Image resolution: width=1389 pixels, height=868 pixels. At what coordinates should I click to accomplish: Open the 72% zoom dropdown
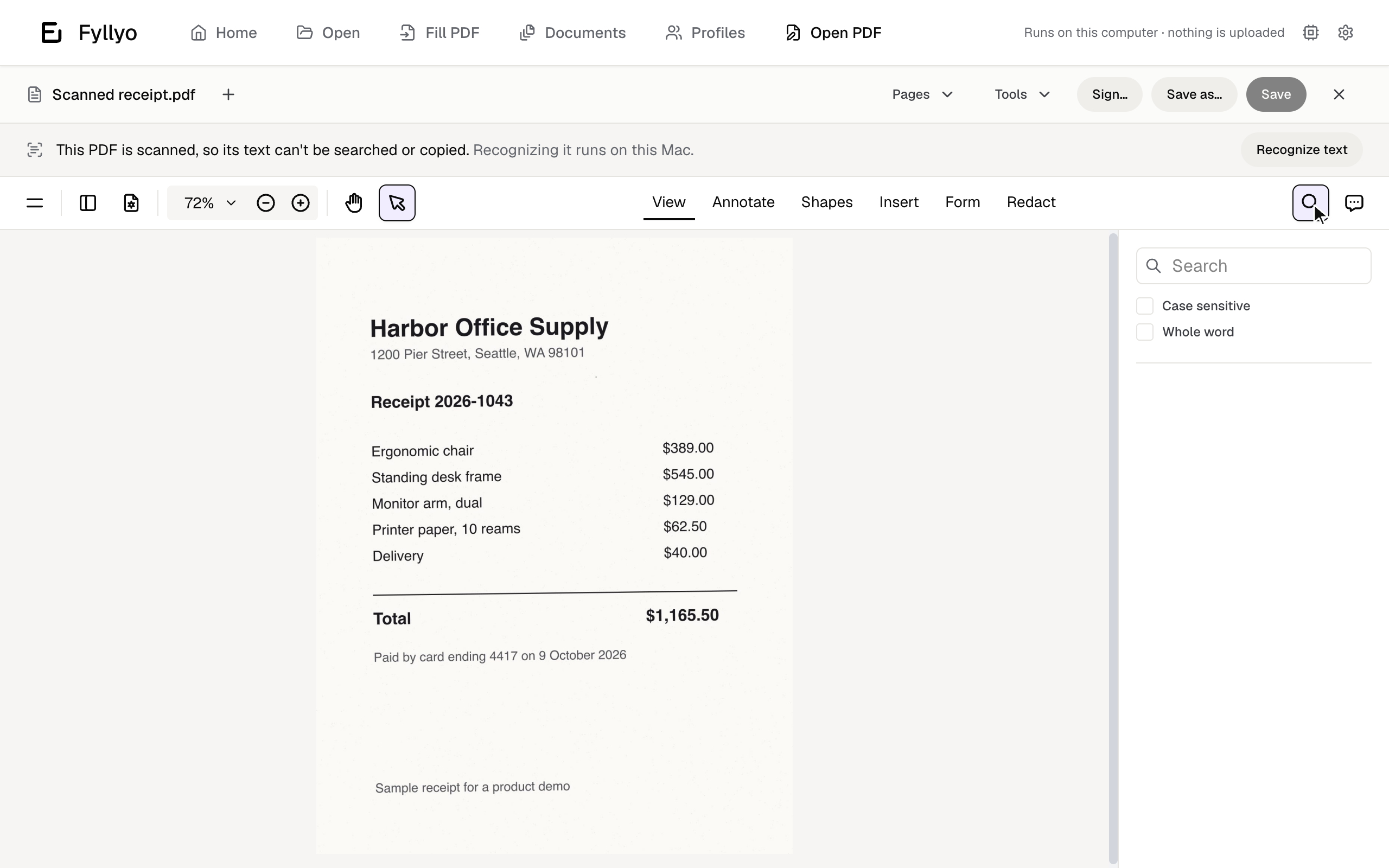coord(210,203)
